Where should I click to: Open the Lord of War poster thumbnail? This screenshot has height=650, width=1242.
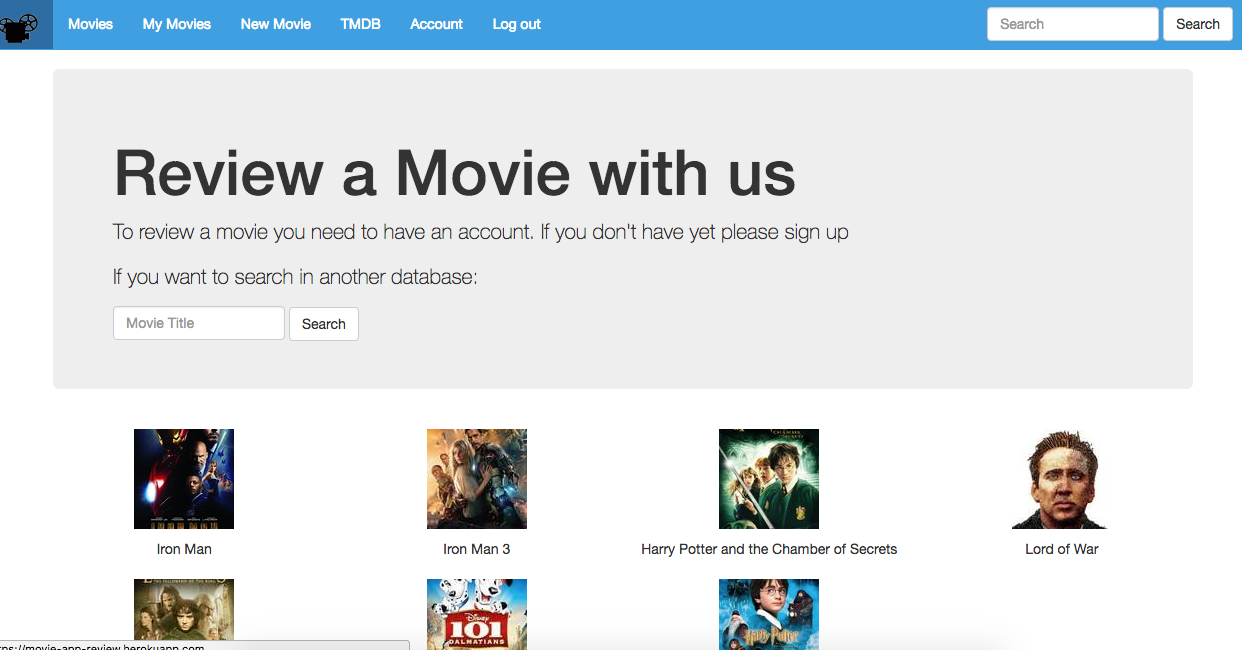(x=1062, y=479)
